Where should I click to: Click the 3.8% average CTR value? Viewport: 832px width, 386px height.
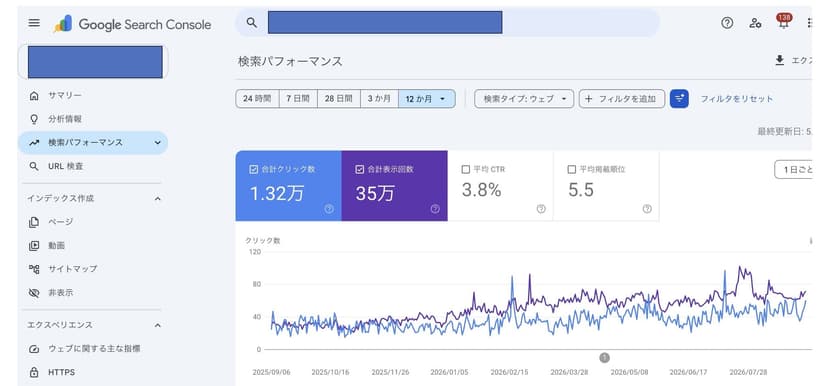pos(481,190)
